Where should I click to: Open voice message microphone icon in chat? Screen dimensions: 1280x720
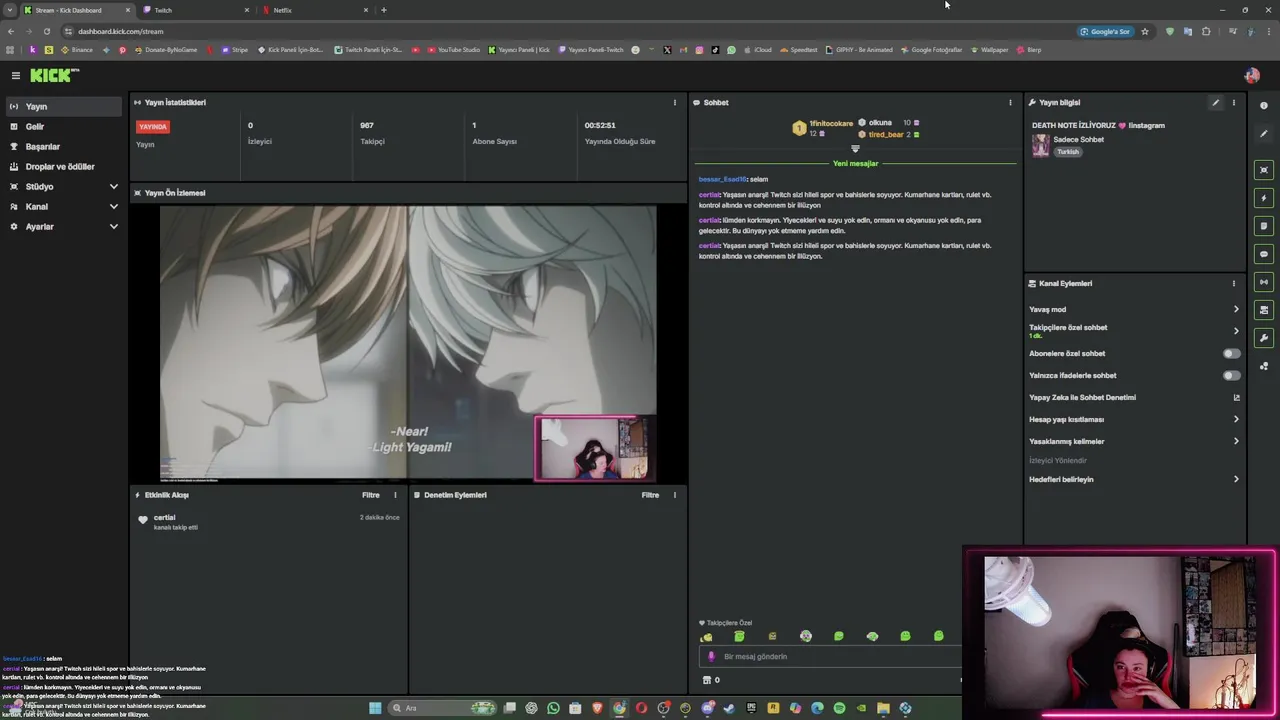click(711, 657)
